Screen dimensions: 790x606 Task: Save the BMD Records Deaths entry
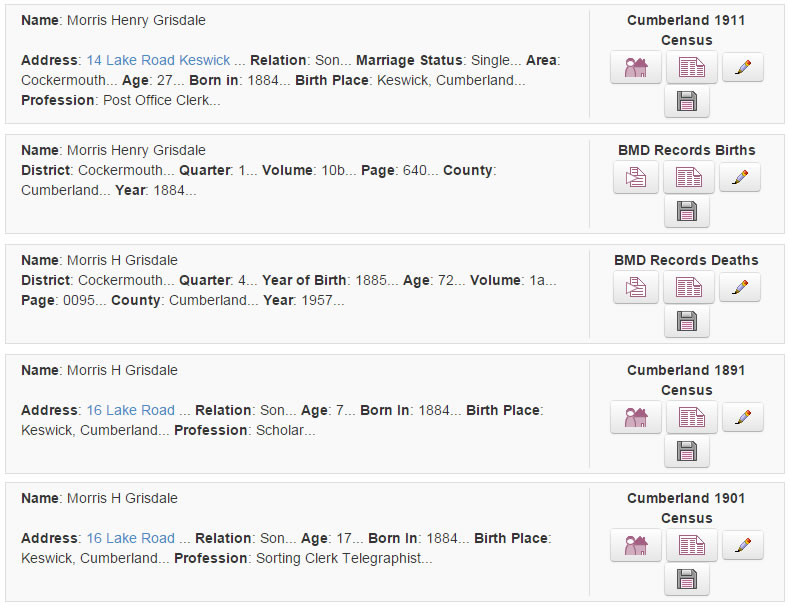pyautogui.click(x=687, y=321)
